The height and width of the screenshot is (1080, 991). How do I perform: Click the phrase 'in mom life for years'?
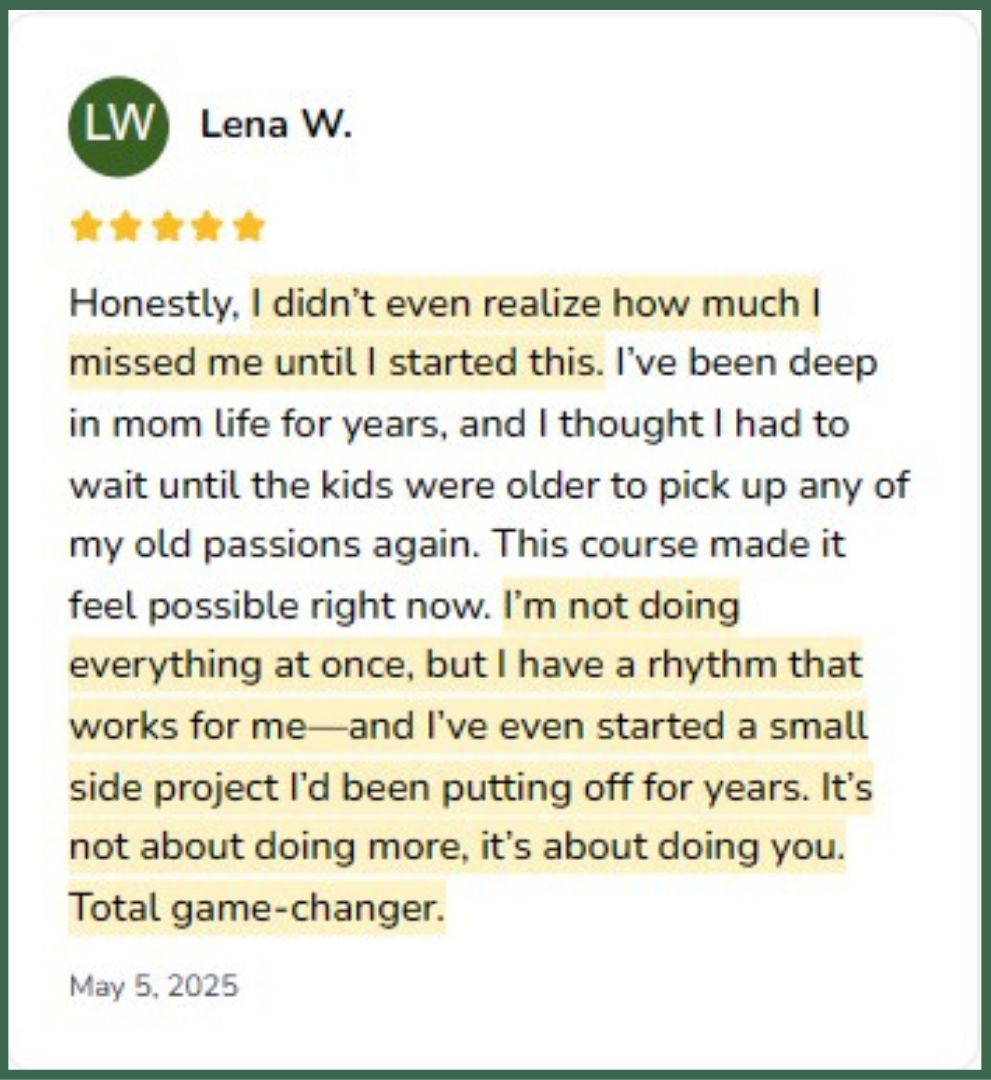(253, 424)
